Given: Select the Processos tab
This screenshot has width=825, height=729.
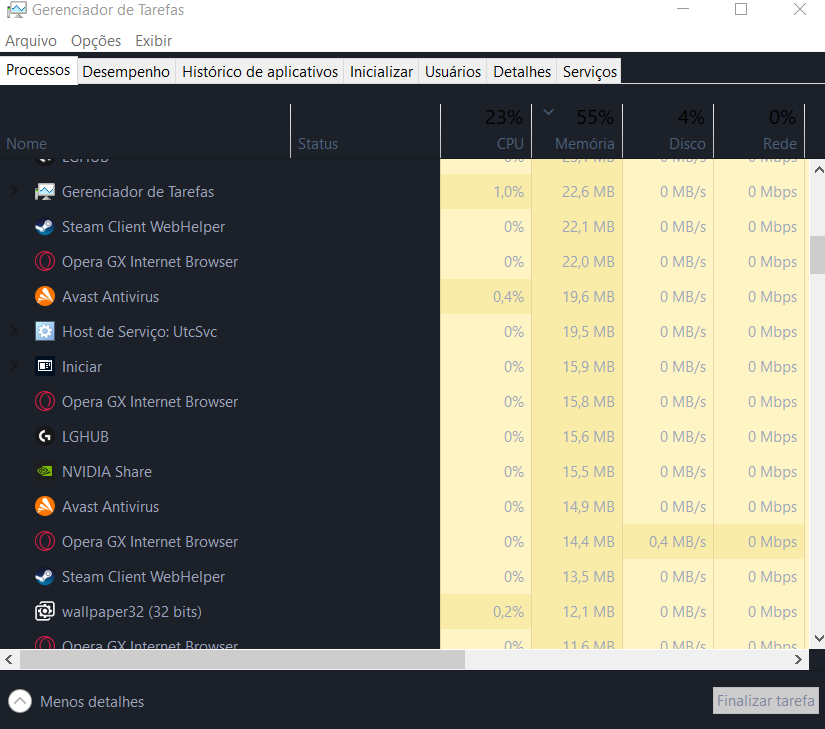Looking at the screenshot, I should [38, 70].
